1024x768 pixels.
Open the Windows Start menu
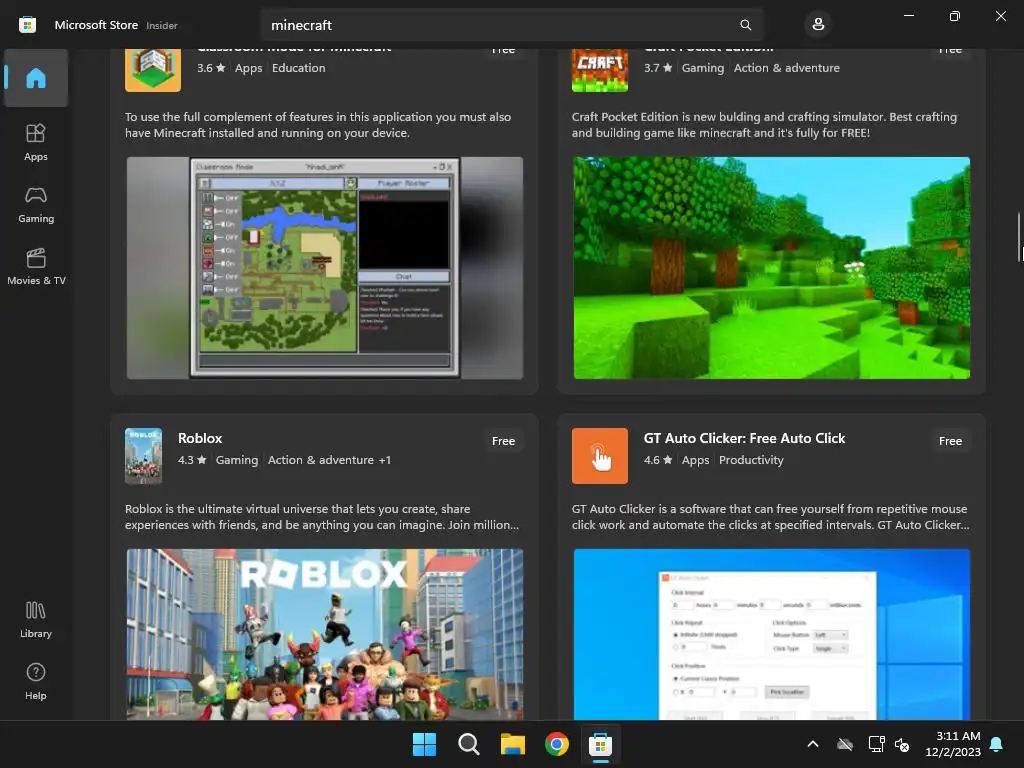click(424, 744)
